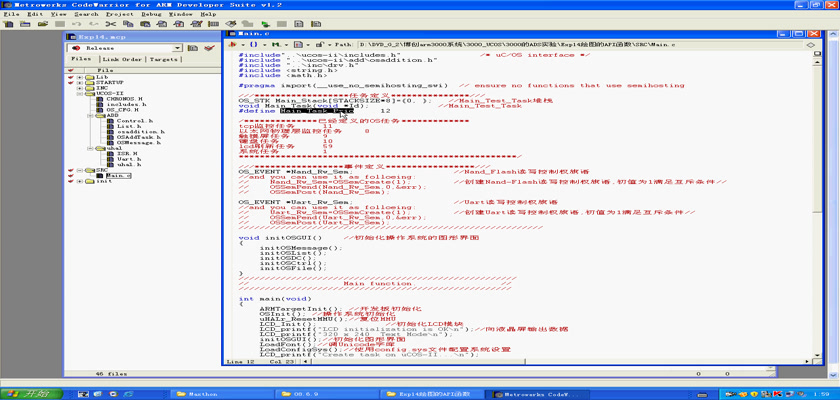Open the Help menu
The height and width of the screenshot is (400, 840).
click(x=208, y=14)
